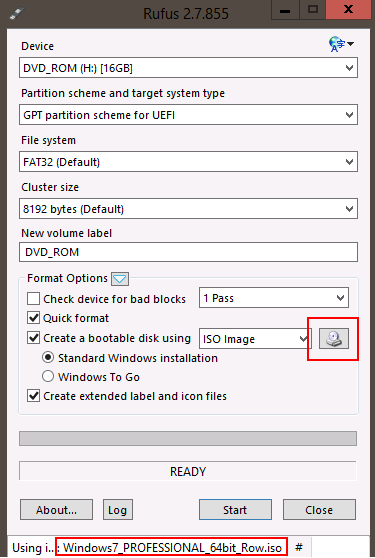Open the Log window button

coord(118,510)
